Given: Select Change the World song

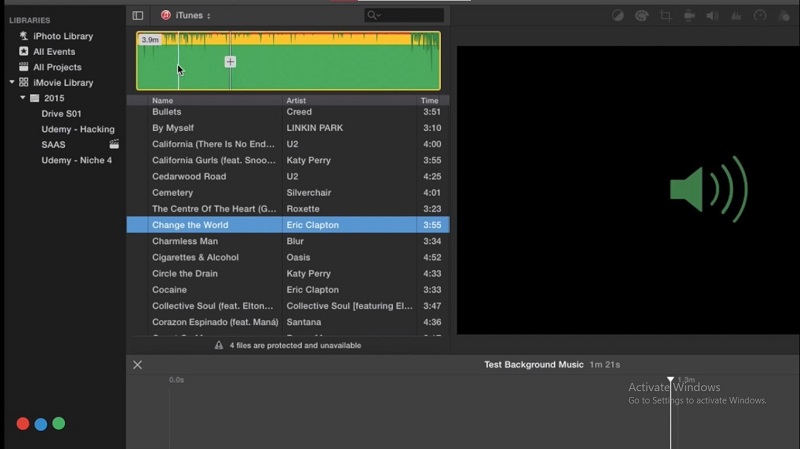Looking at the screenshot, I should pyautogui.click(x=288, y=225).
